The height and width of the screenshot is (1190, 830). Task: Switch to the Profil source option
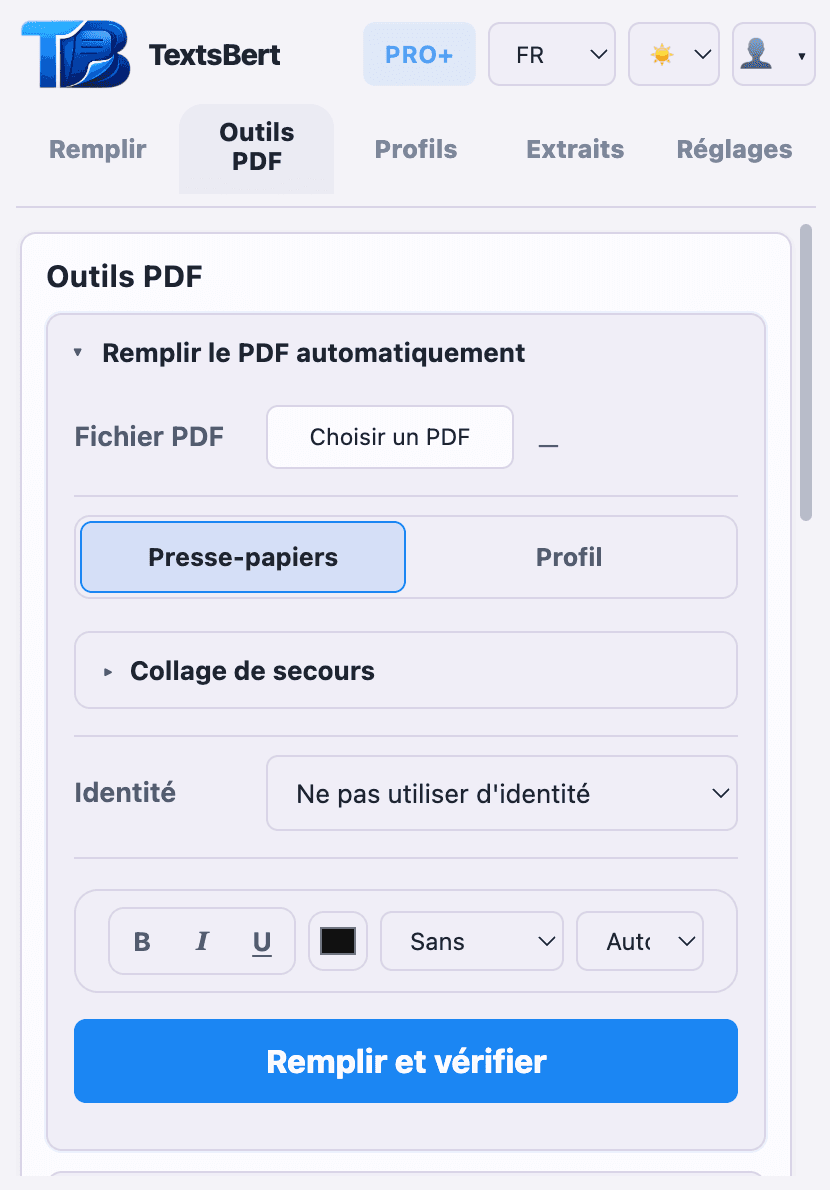point(569,557)
